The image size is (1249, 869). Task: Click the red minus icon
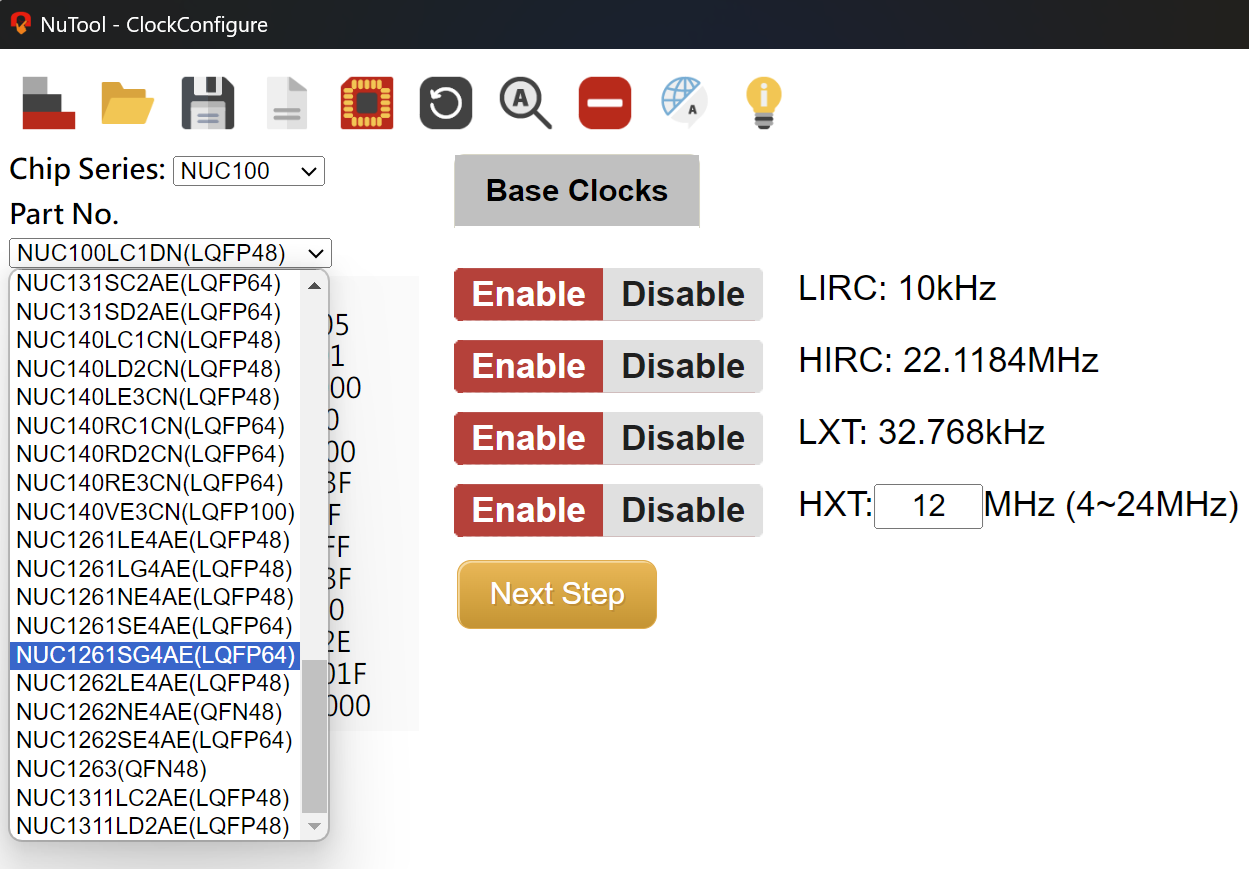pyautogui.click(x=605, y=103)
